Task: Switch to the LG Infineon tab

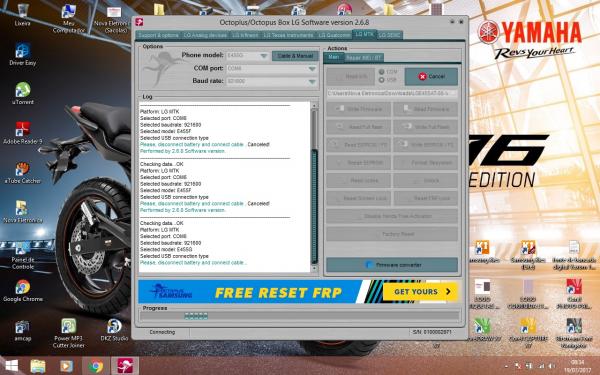Action: [245, 35]
